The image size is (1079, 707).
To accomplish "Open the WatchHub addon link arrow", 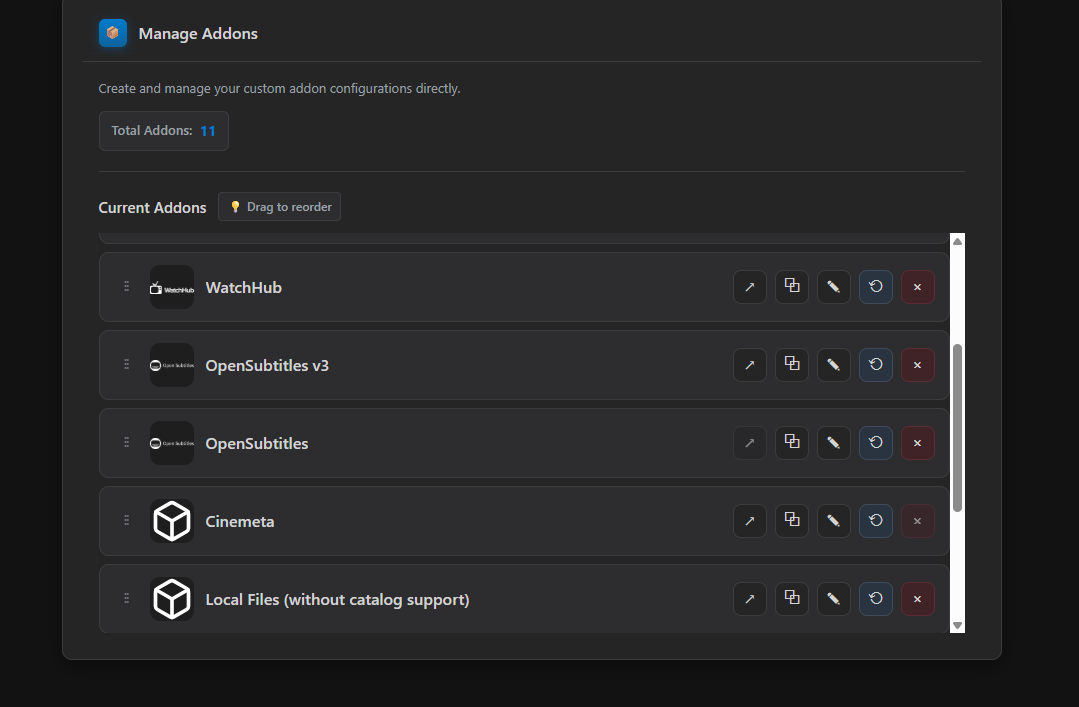I will click(750, 287).
